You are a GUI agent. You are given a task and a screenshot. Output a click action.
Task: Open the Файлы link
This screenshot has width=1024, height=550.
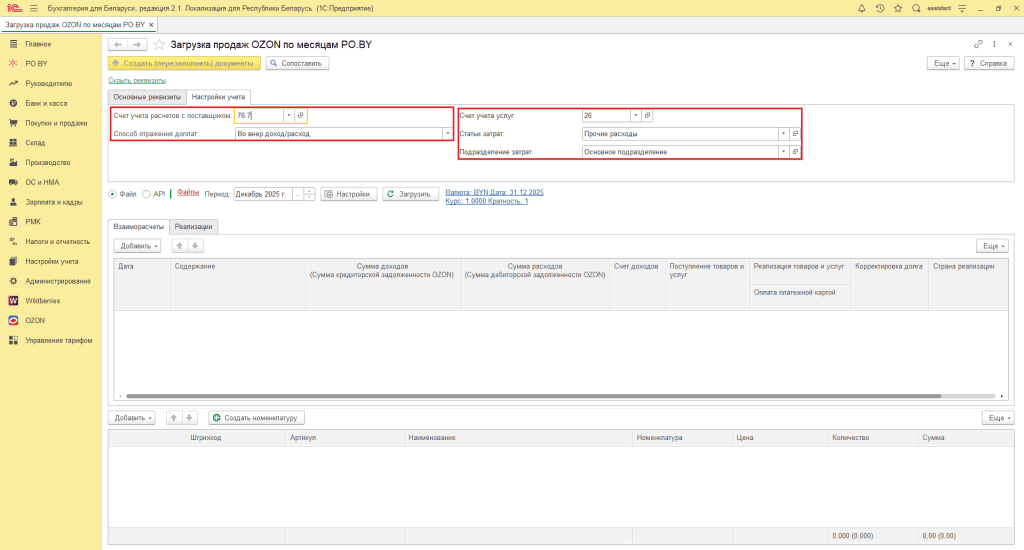click(x=187, y=192)
